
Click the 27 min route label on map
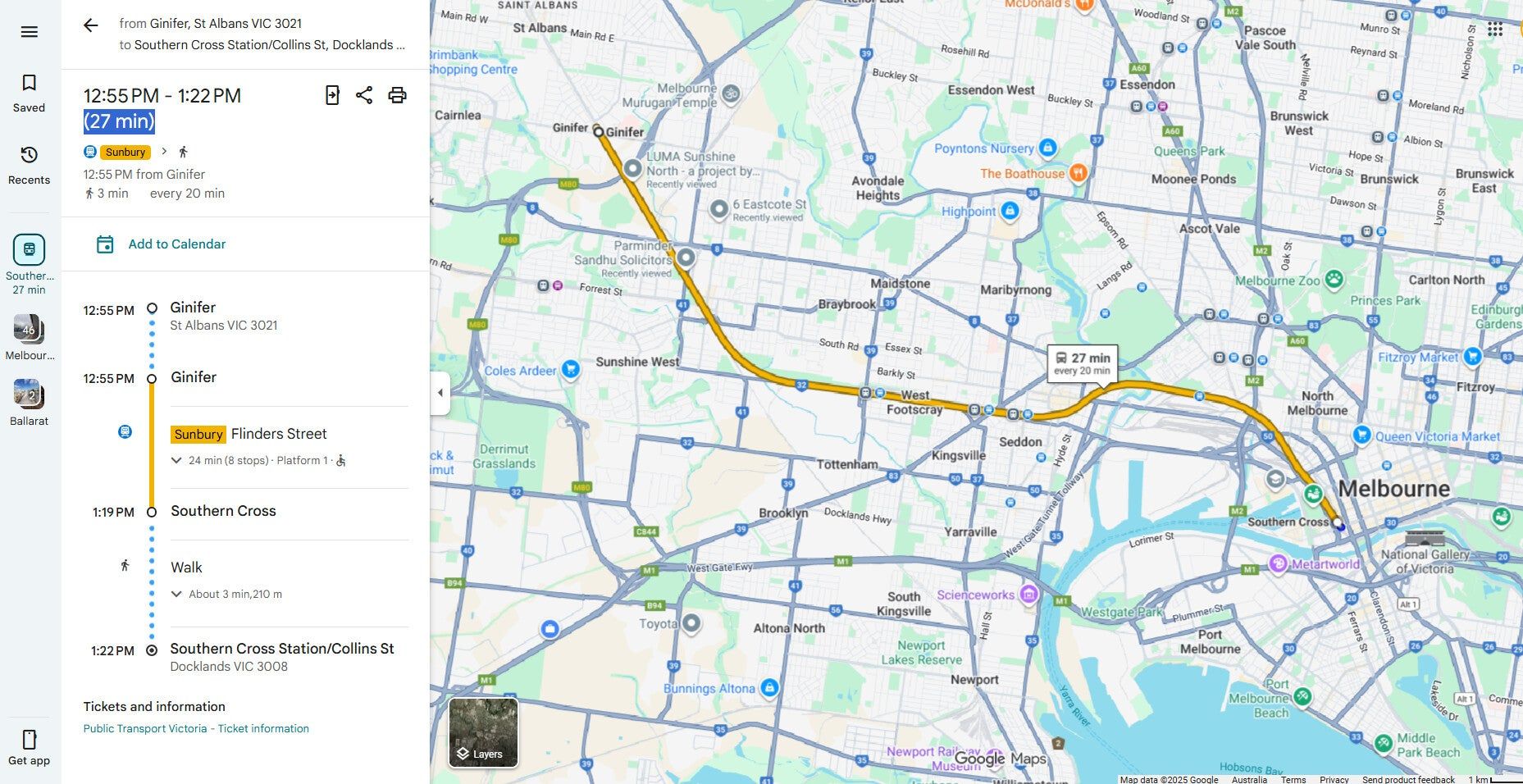pos(1083,363)
